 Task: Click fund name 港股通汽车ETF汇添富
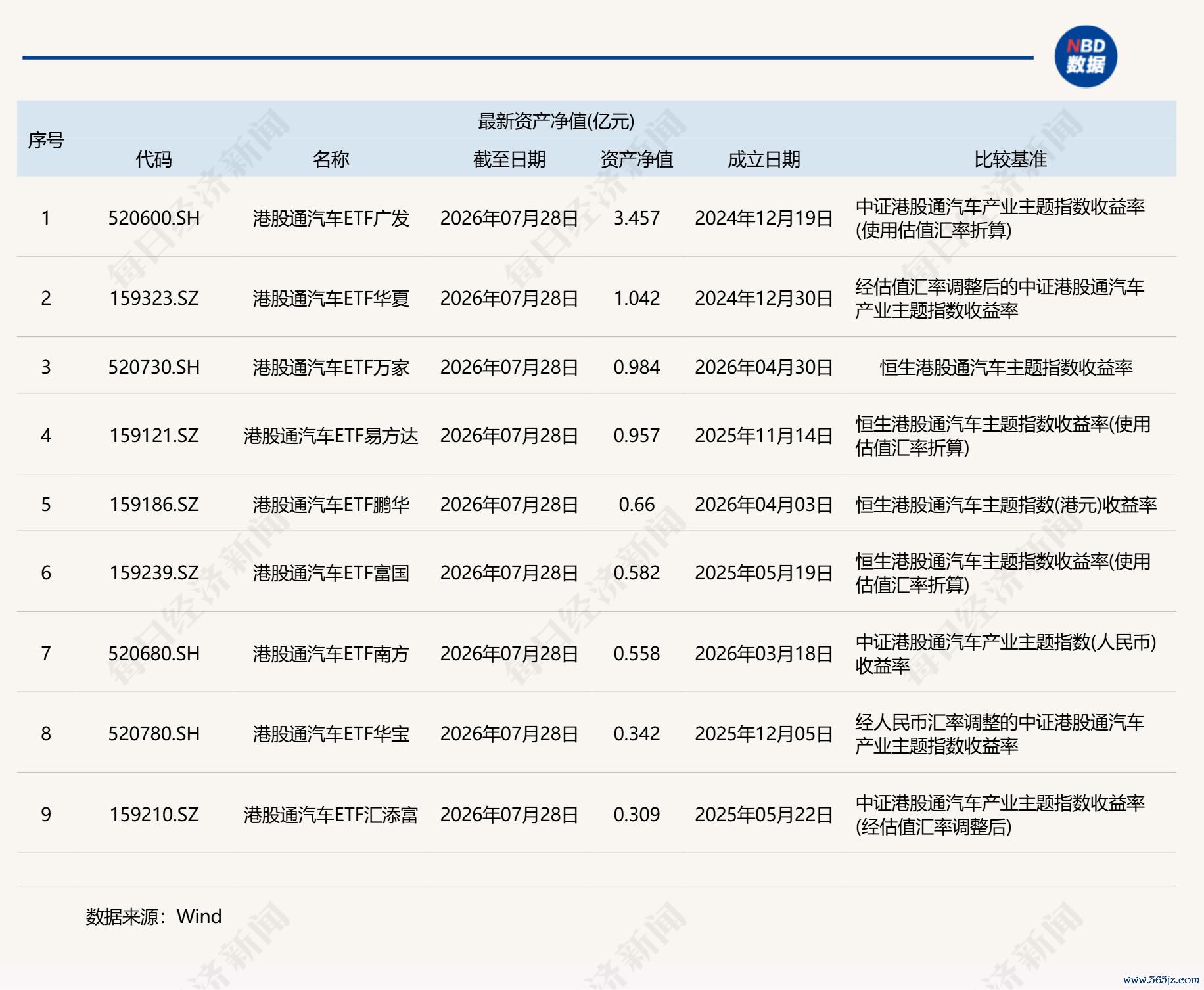click(x=331, y=814)
